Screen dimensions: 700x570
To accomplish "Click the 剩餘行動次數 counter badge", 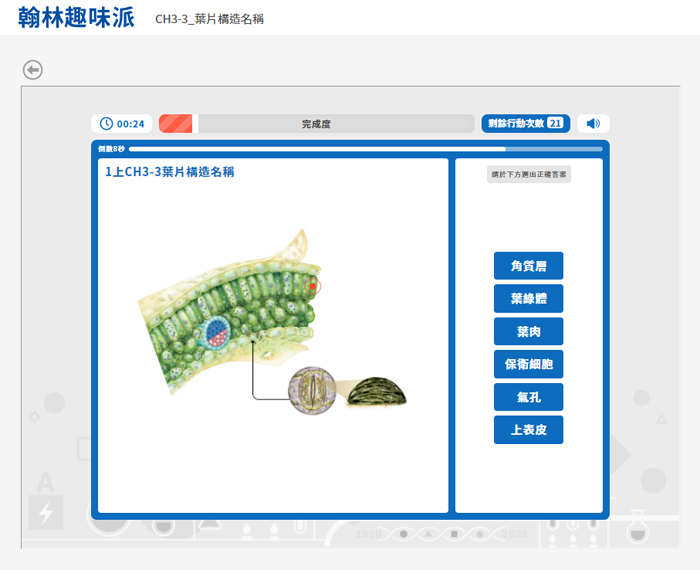I will (x=525, y=124).
